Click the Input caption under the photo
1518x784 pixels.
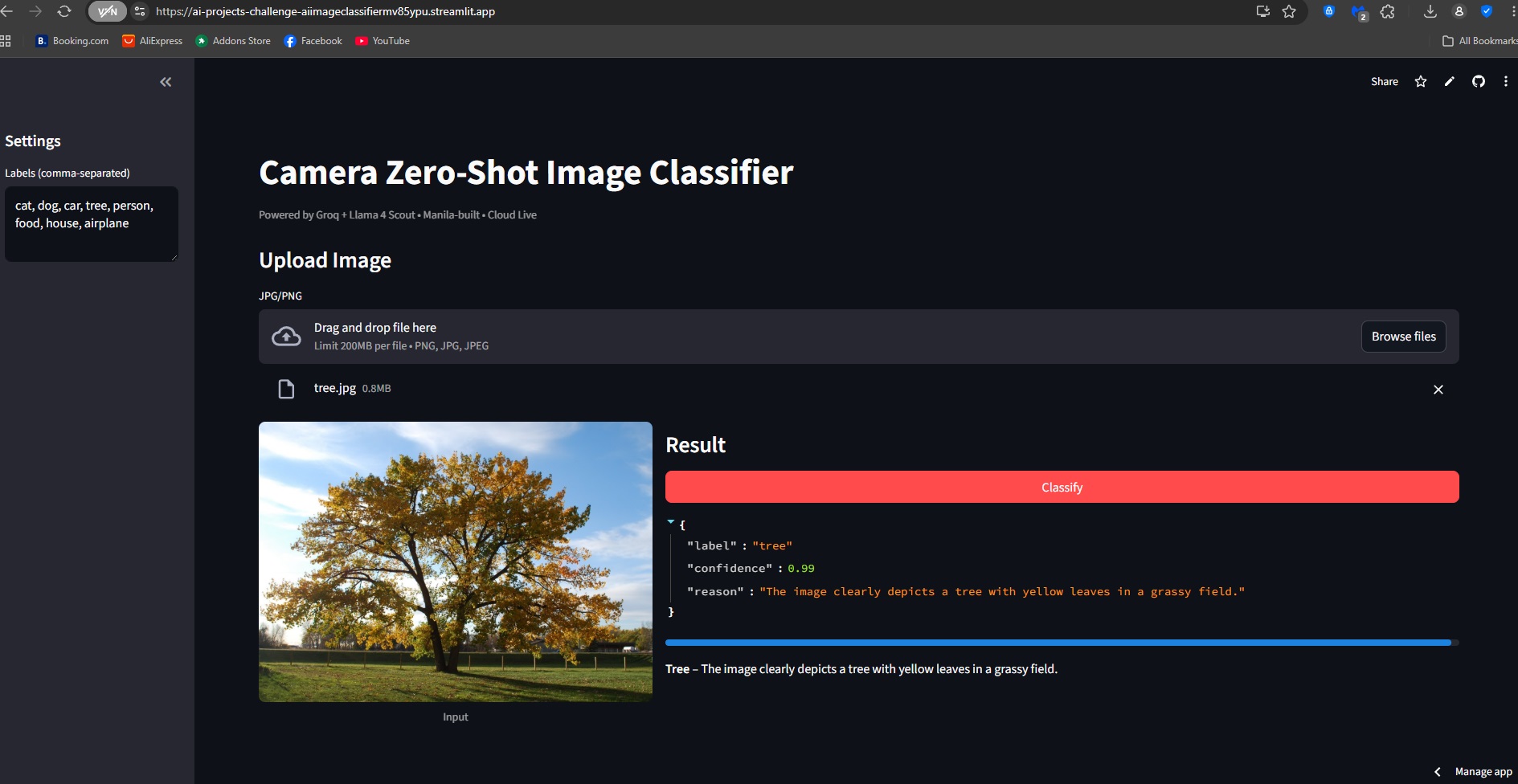(455, 717)
